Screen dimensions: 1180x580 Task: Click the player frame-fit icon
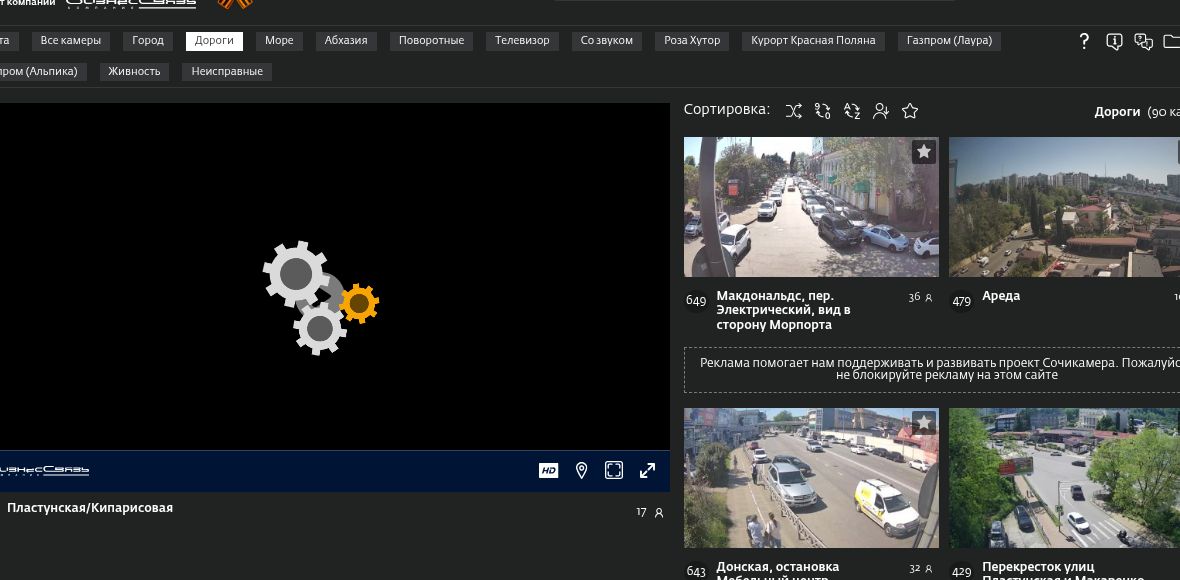point(614,471)
